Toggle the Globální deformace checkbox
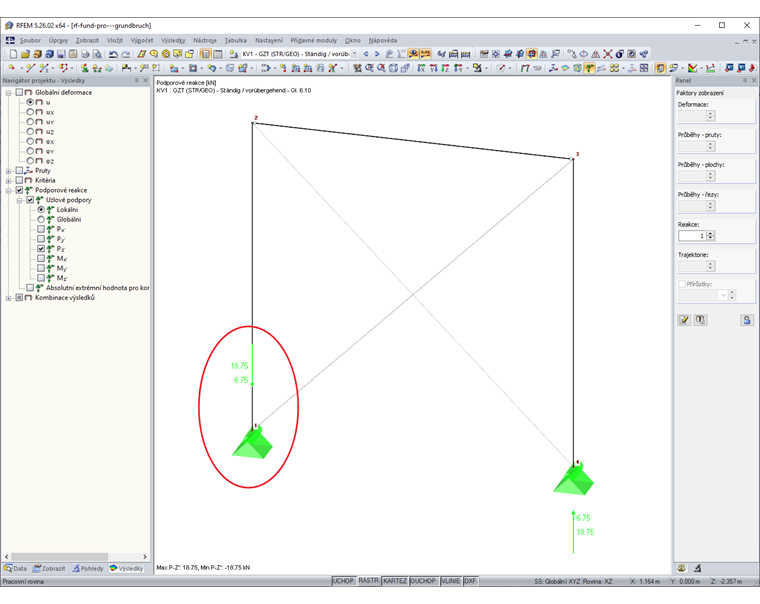 pyautogui.click(x=19, y=92)
